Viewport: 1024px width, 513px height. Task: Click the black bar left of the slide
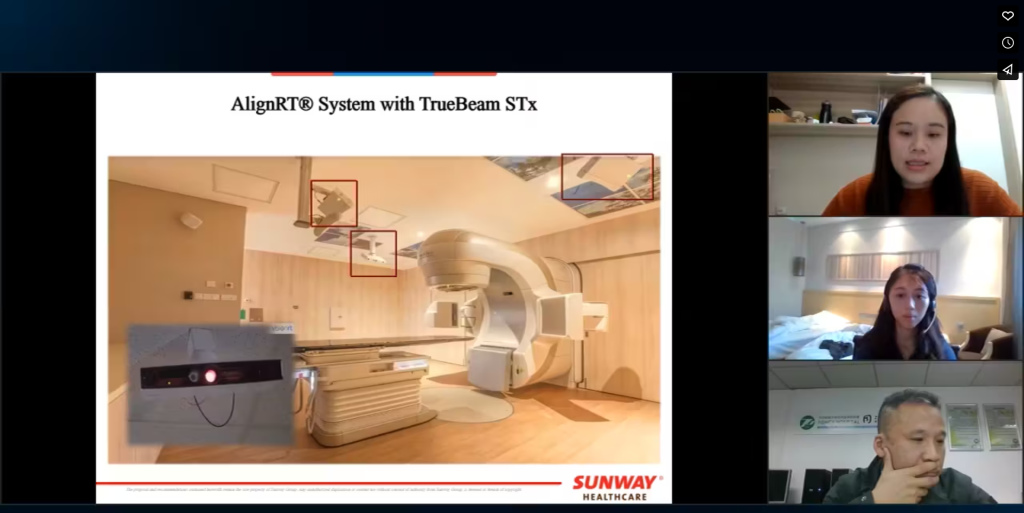[x=48, y=288]
